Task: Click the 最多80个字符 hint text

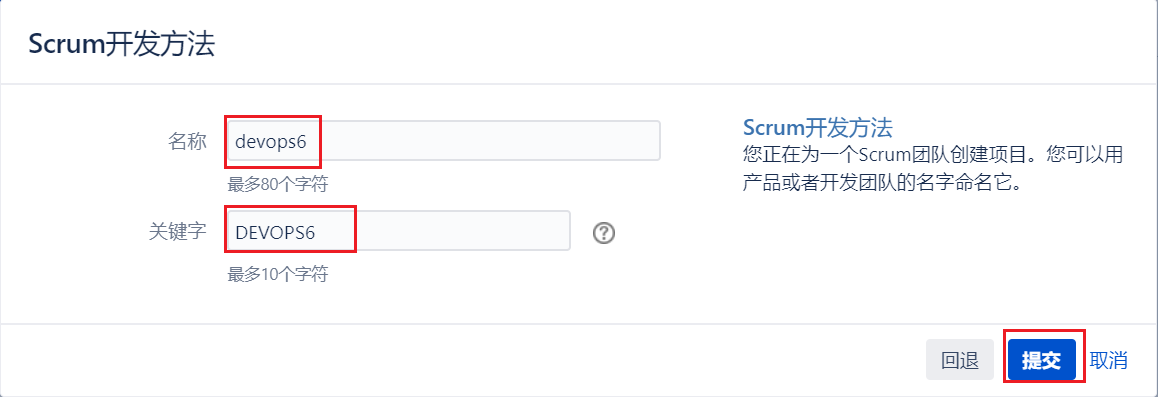Action: pyautogui.click(x=278, y=183)
